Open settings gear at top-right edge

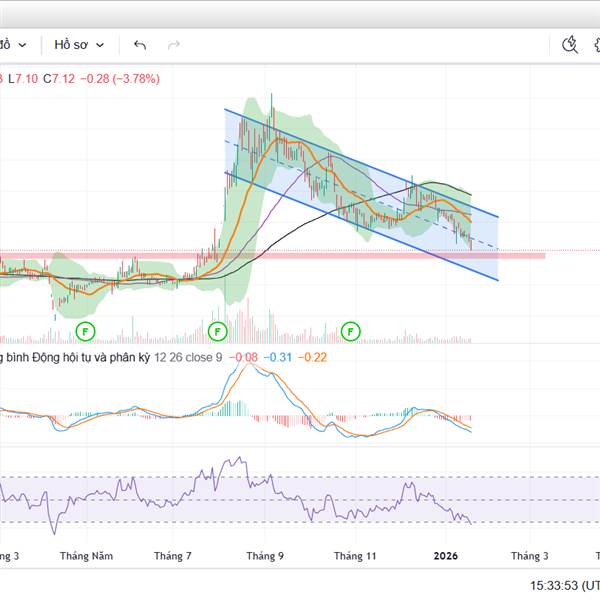pyautogui.click(x=596, y=44)
